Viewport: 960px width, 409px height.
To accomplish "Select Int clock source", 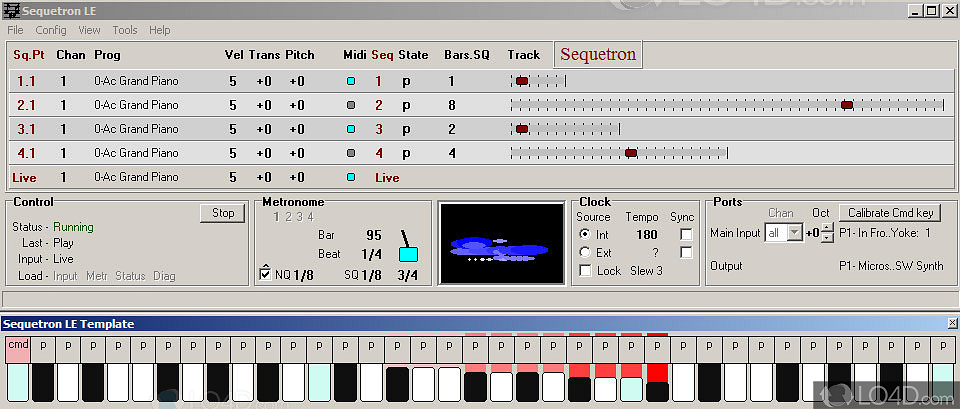I will point(585,235).
